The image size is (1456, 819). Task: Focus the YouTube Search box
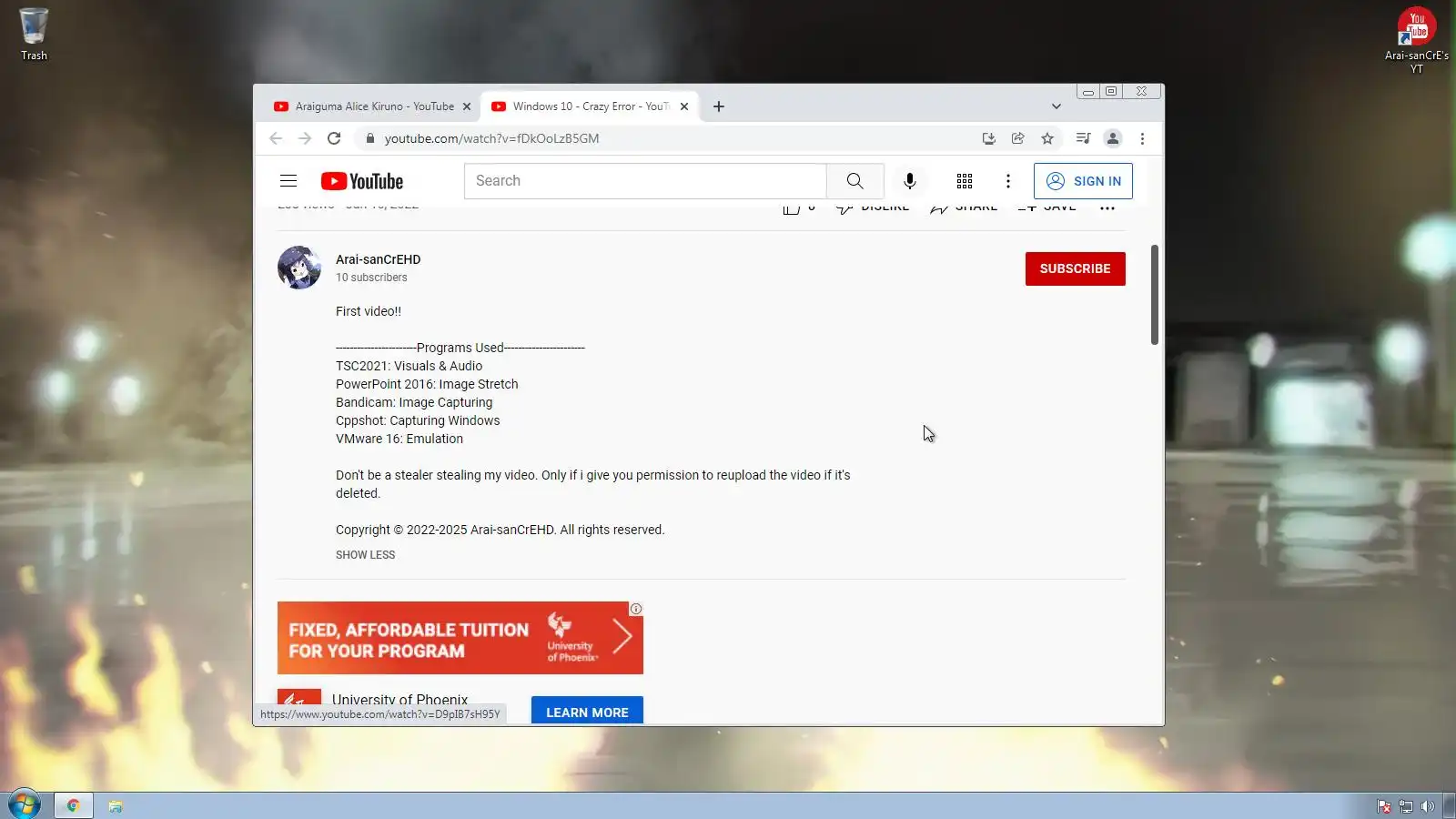[x=645, y=181]
